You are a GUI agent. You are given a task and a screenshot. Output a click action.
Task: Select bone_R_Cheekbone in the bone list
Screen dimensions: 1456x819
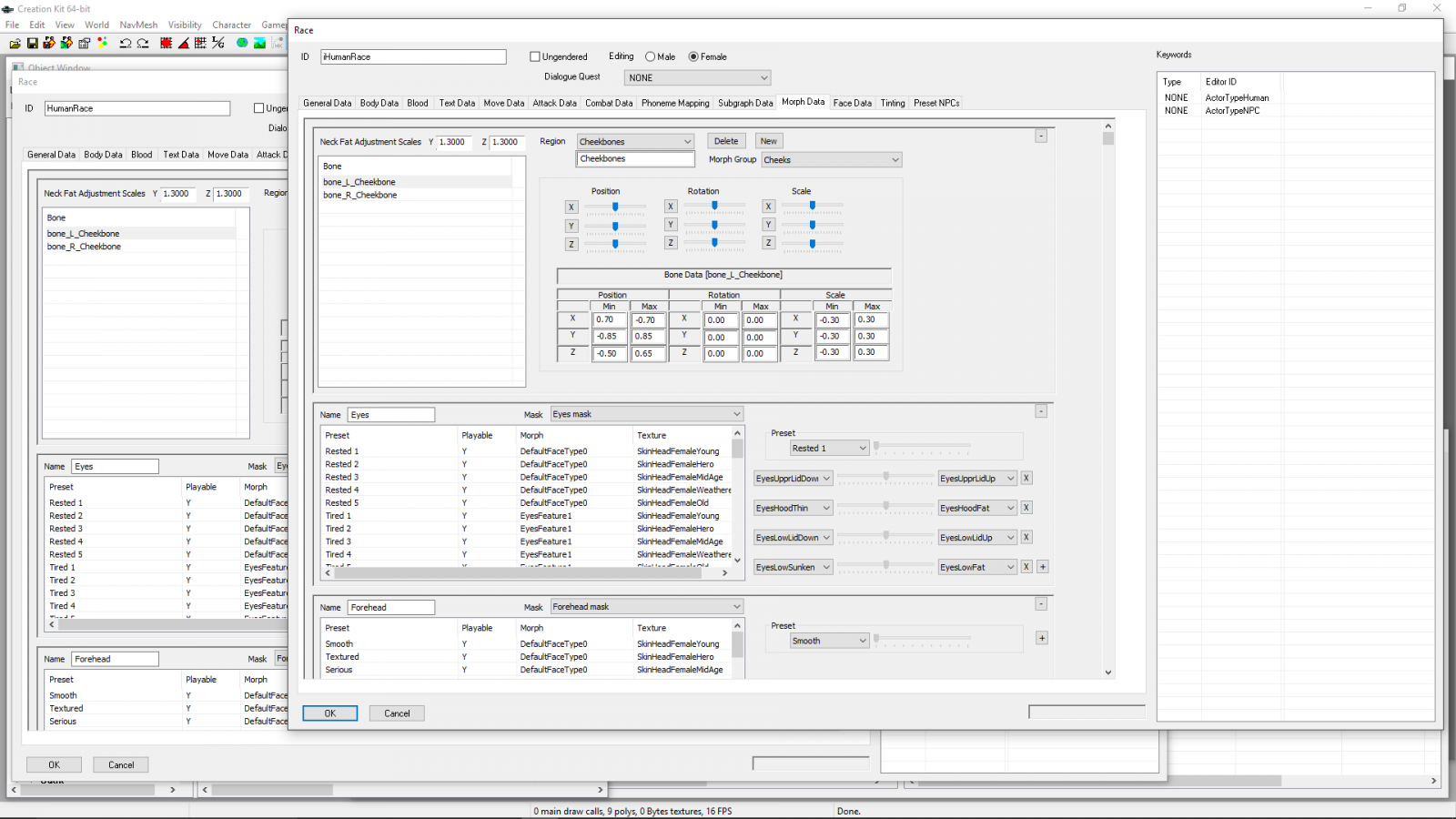pyautogui.click(x=360, y=195)
